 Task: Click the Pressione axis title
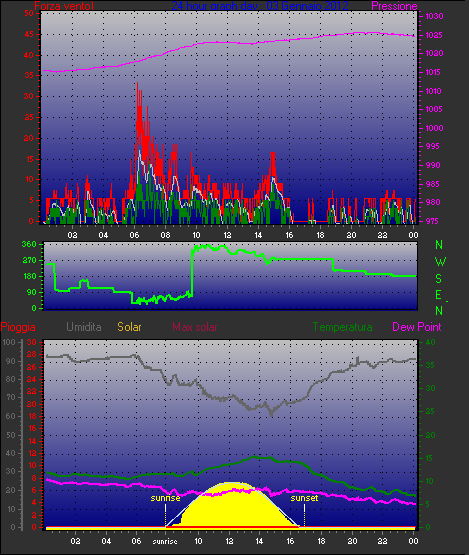point(394,6)
